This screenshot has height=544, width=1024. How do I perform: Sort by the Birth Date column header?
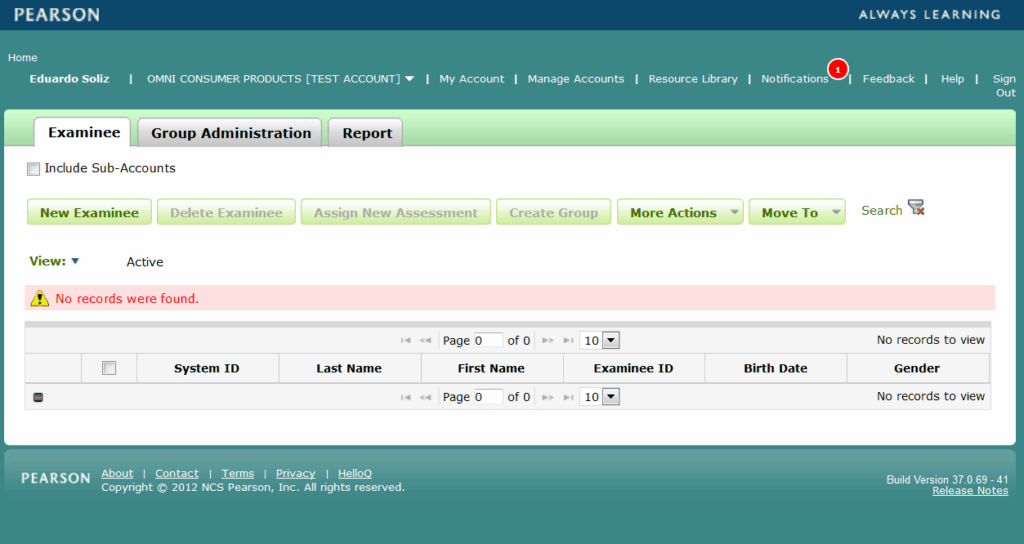pos(776,368)
